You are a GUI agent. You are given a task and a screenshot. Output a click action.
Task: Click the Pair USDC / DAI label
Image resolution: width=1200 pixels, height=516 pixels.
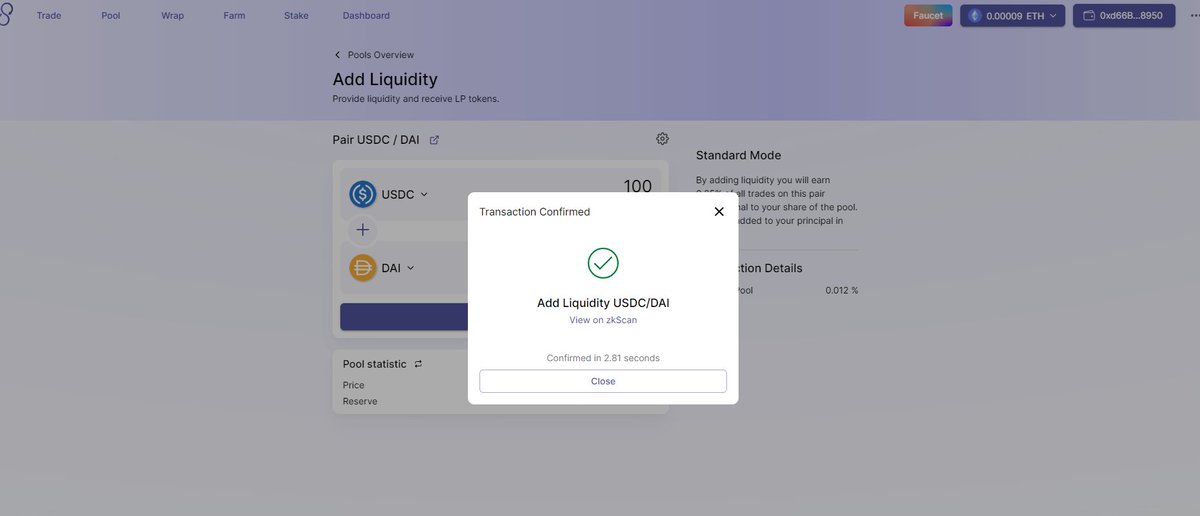coord(376,140)
